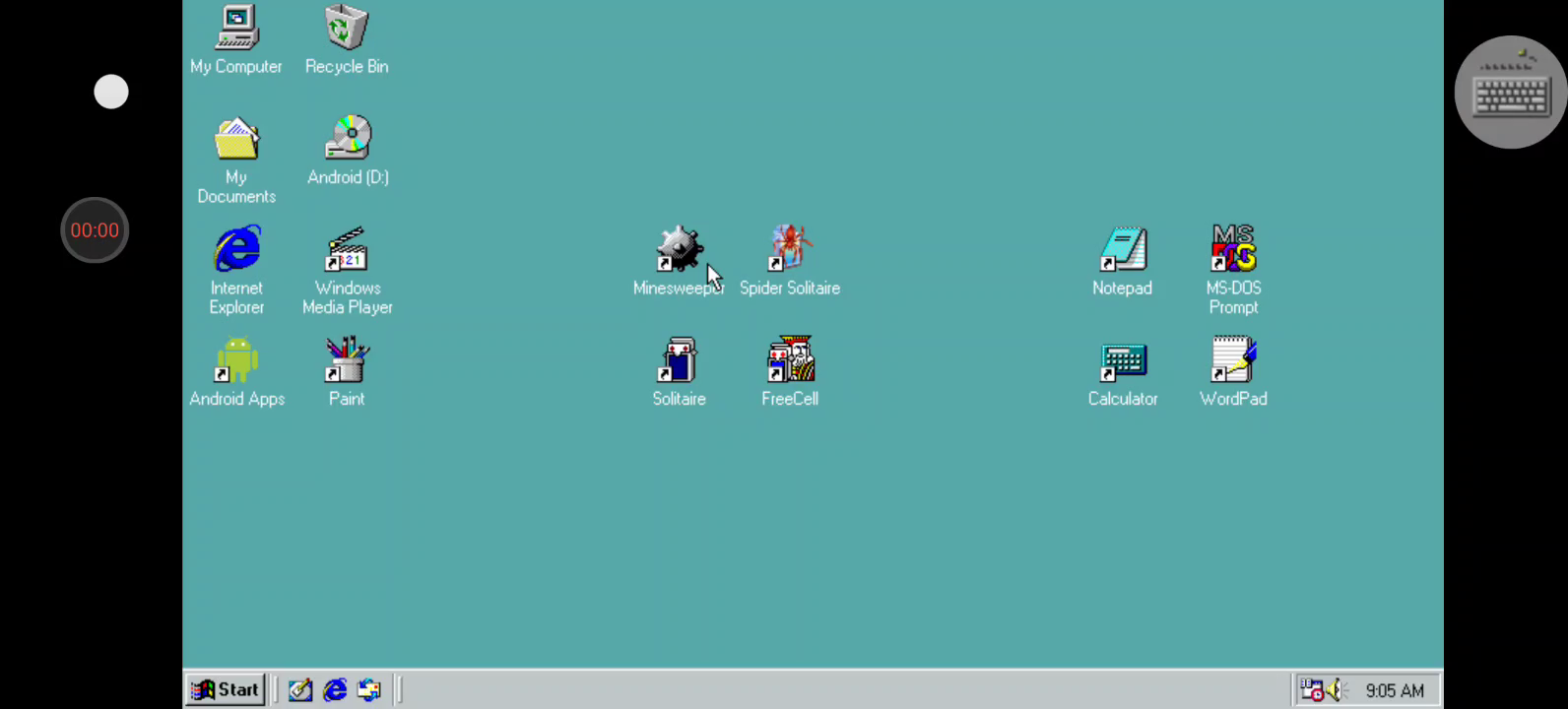The image size is (1568, 709).
Task: Select the My Documents folder icon
Action: click(236, 140)
